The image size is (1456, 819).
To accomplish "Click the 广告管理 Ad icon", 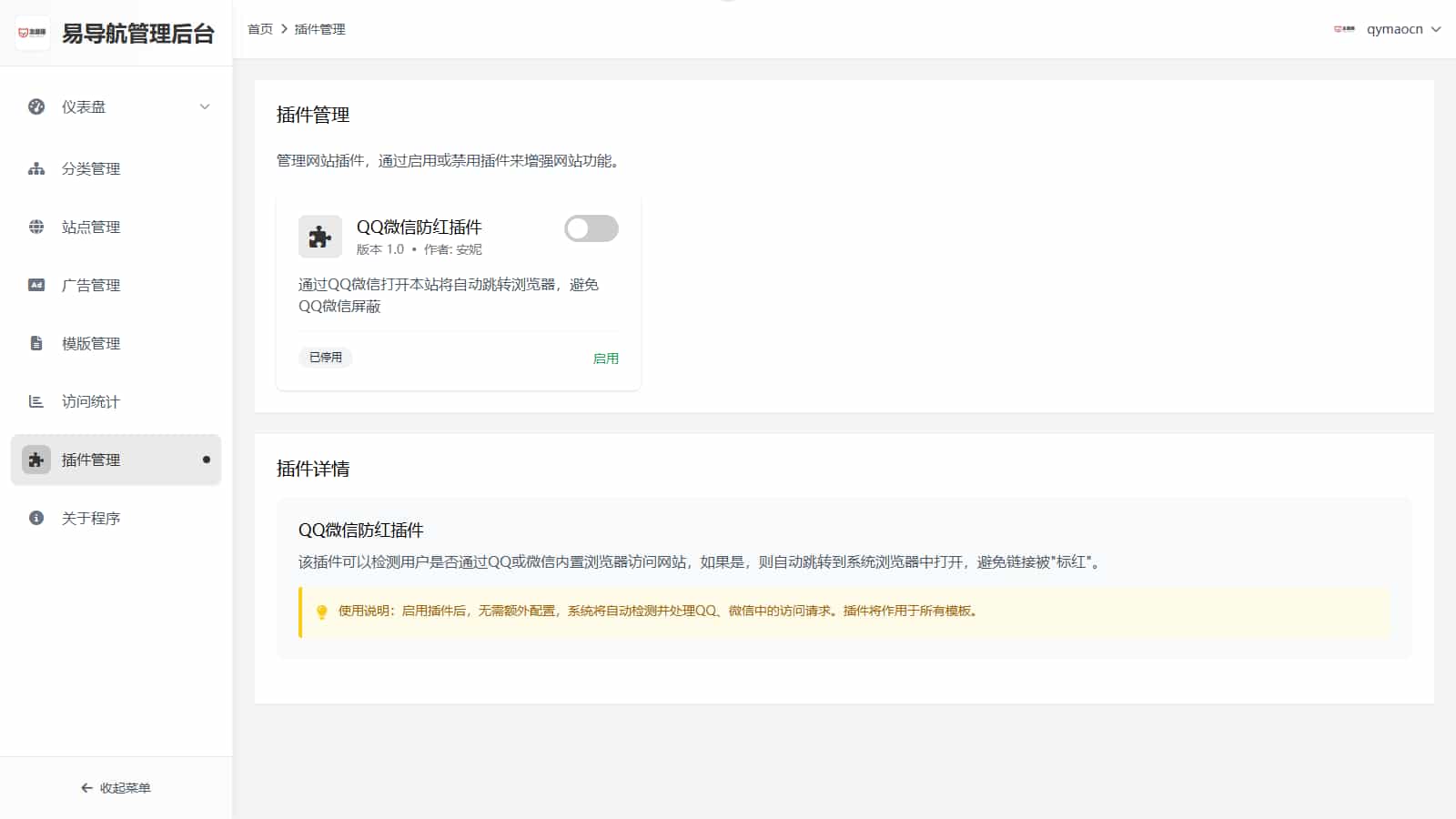I will coord(36,285).
